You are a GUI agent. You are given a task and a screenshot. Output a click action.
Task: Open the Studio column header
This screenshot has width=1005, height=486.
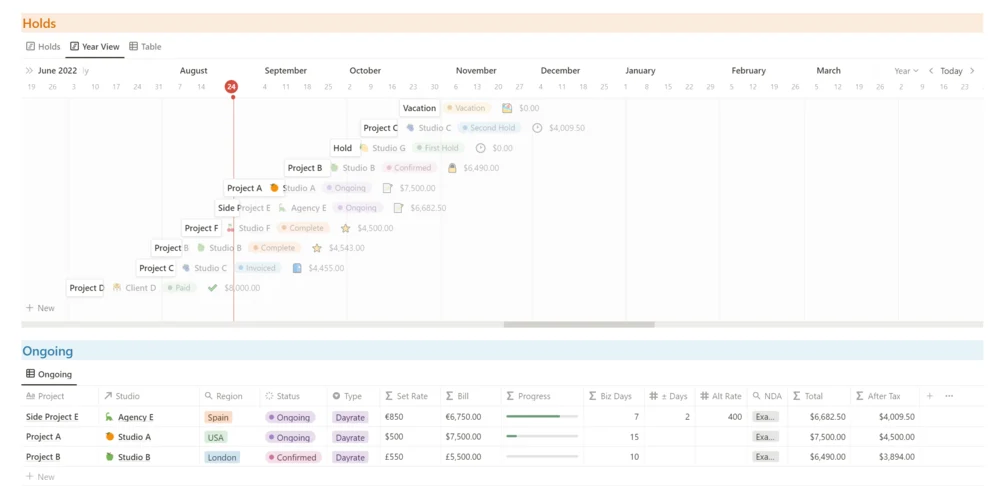(149, 396)
